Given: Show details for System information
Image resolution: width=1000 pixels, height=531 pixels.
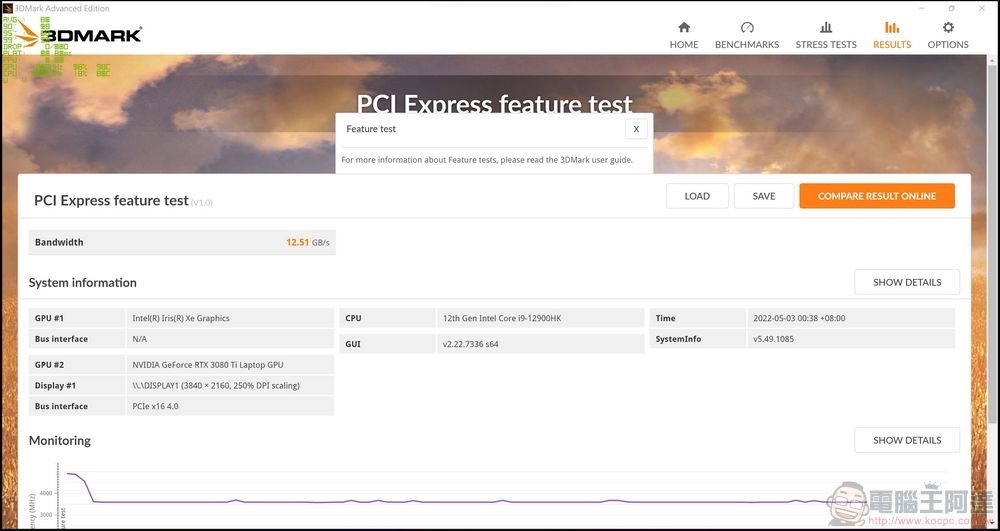Looking at the screenshot, I should click(907, 282).
